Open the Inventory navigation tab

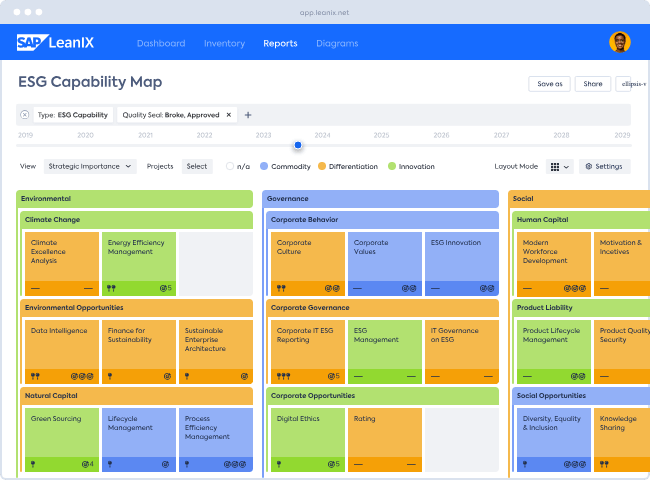[x=224, y=43]
